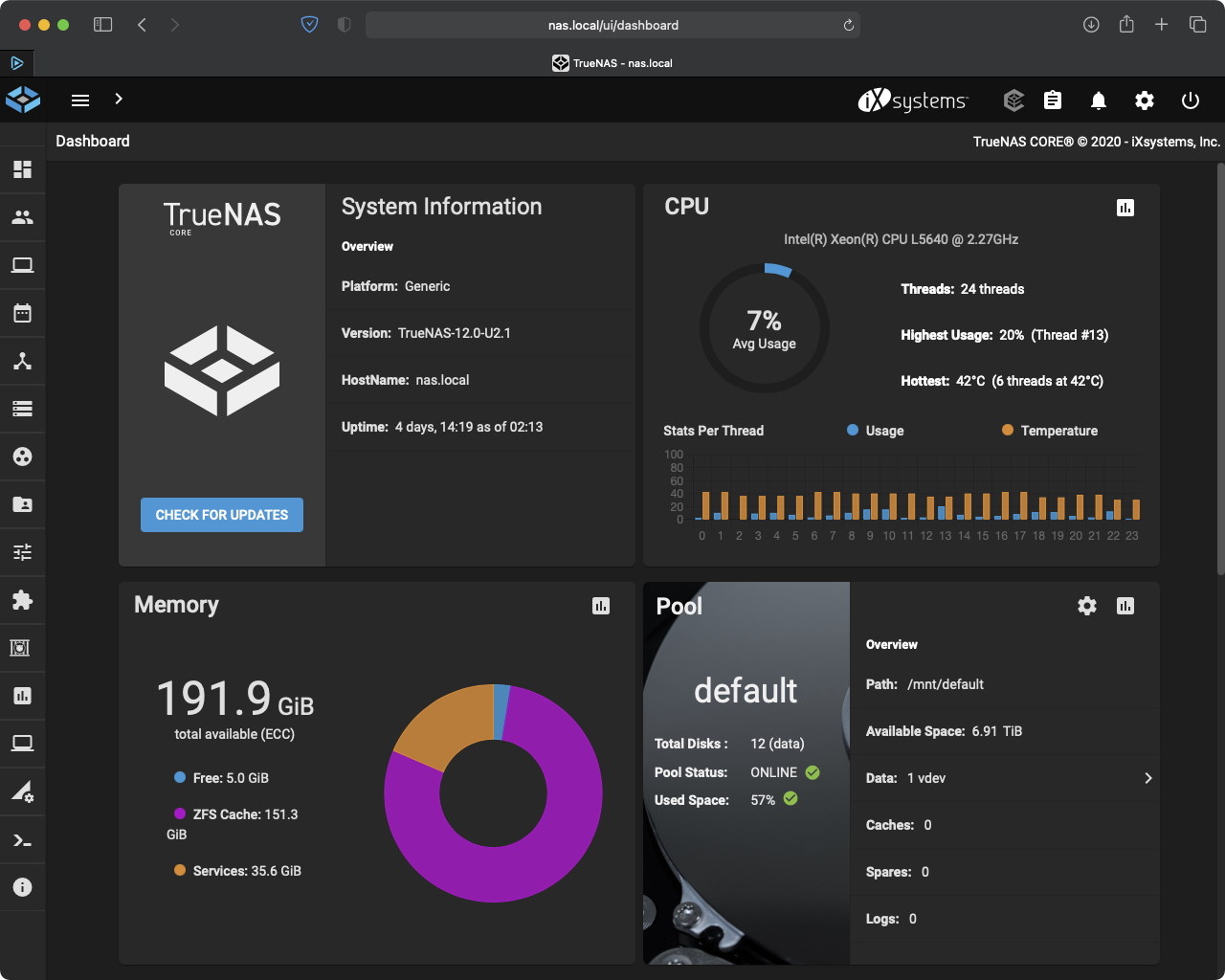This screenshot has height=980, width=1225.
Task: Click the HostName nas.local text
Action: pos(405,380)
